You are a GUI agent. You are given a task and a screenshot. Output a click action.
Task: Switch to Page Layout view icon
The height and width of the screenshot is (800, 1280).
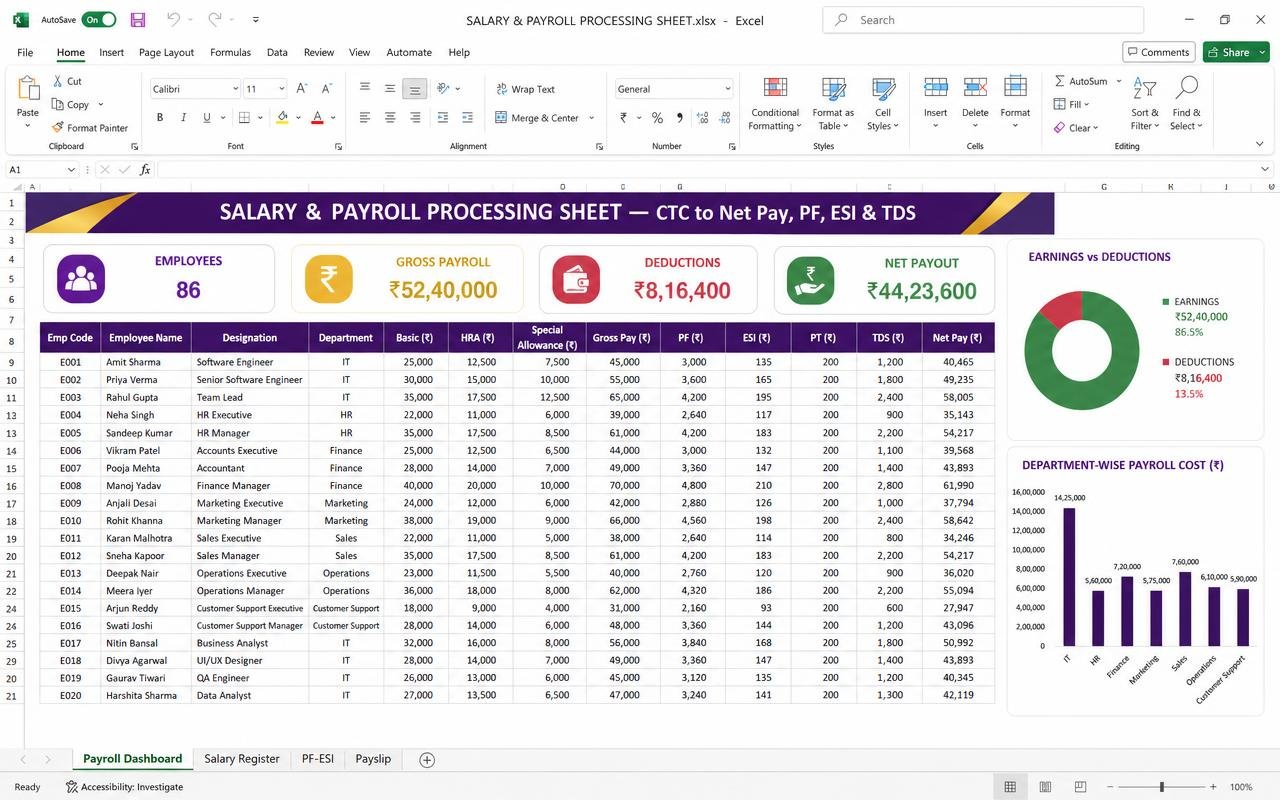point(1045,787)
